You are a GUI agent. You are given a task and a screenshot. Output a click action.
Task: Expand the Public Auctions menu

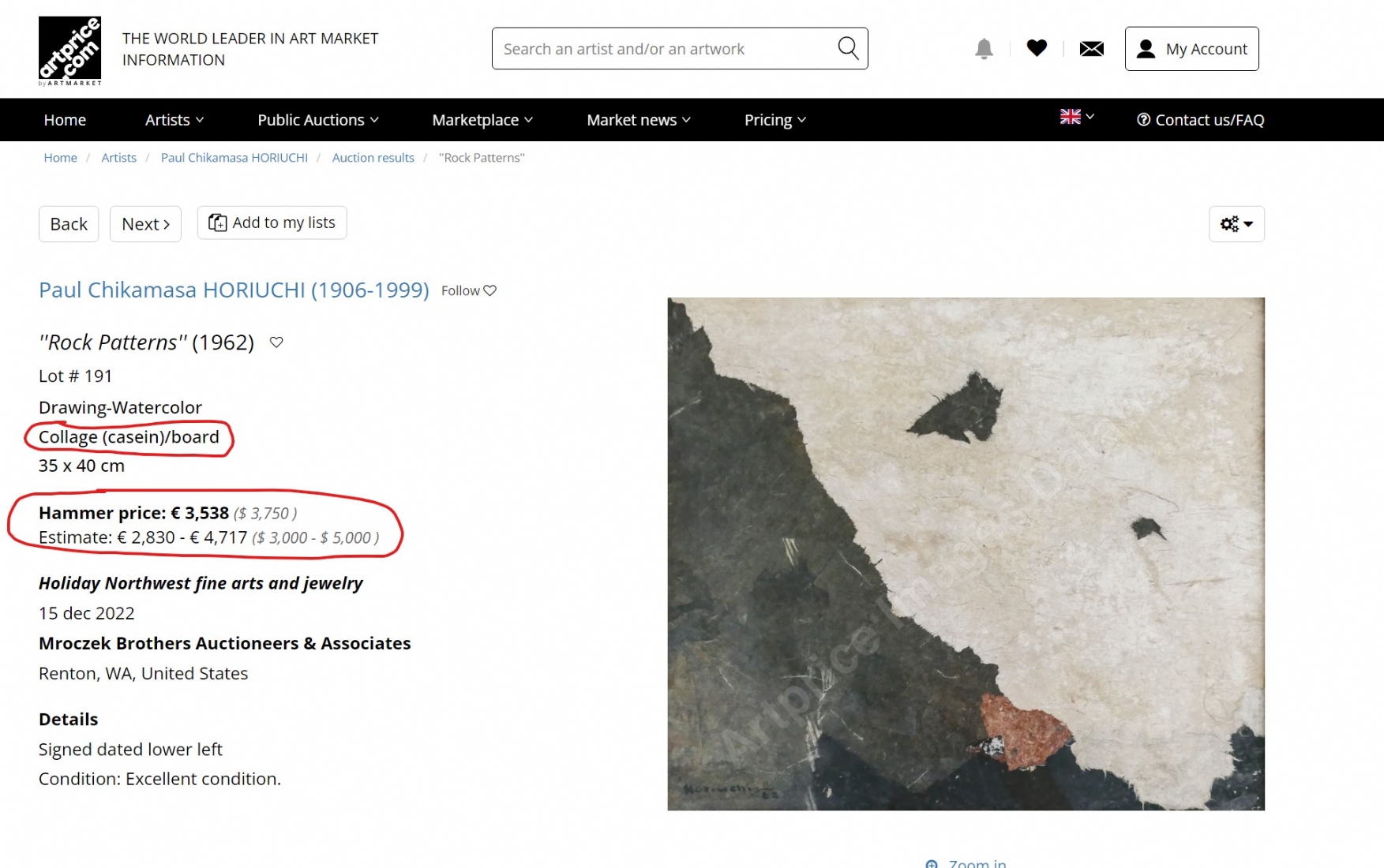click(x=317, y=120)
